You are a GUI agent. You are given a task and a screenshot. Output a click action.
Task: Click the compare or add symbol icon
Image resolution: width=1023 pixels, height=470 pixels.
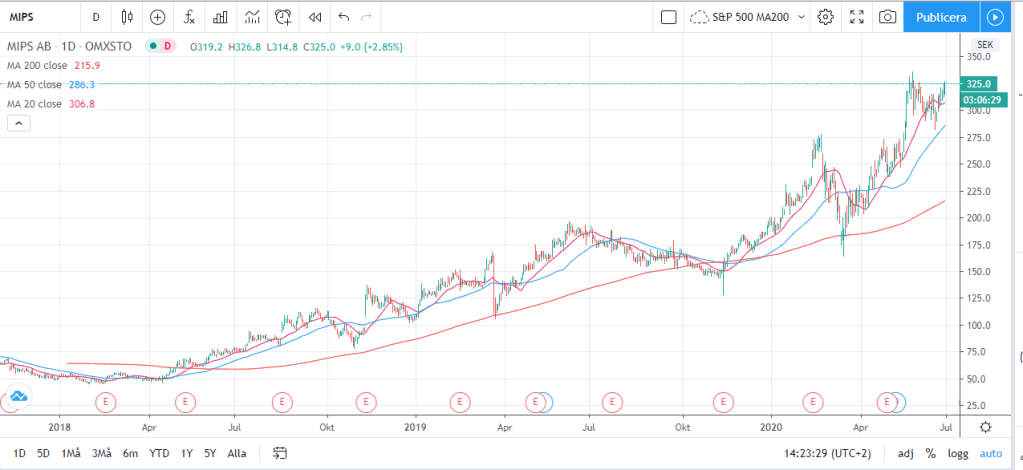click(157, 17)
